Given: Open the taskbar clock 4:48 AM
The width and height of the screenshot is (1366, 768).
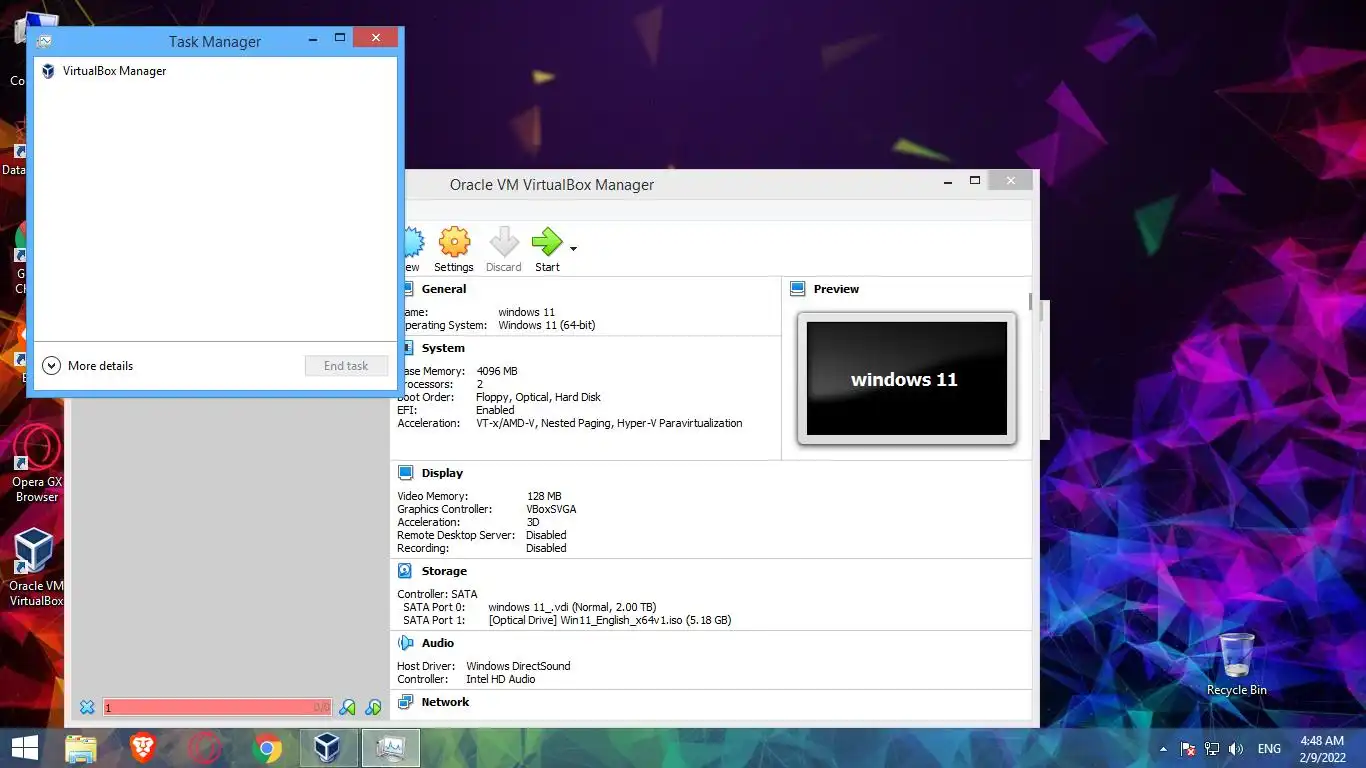Looking at the screenshot, I should point(1321,748).
